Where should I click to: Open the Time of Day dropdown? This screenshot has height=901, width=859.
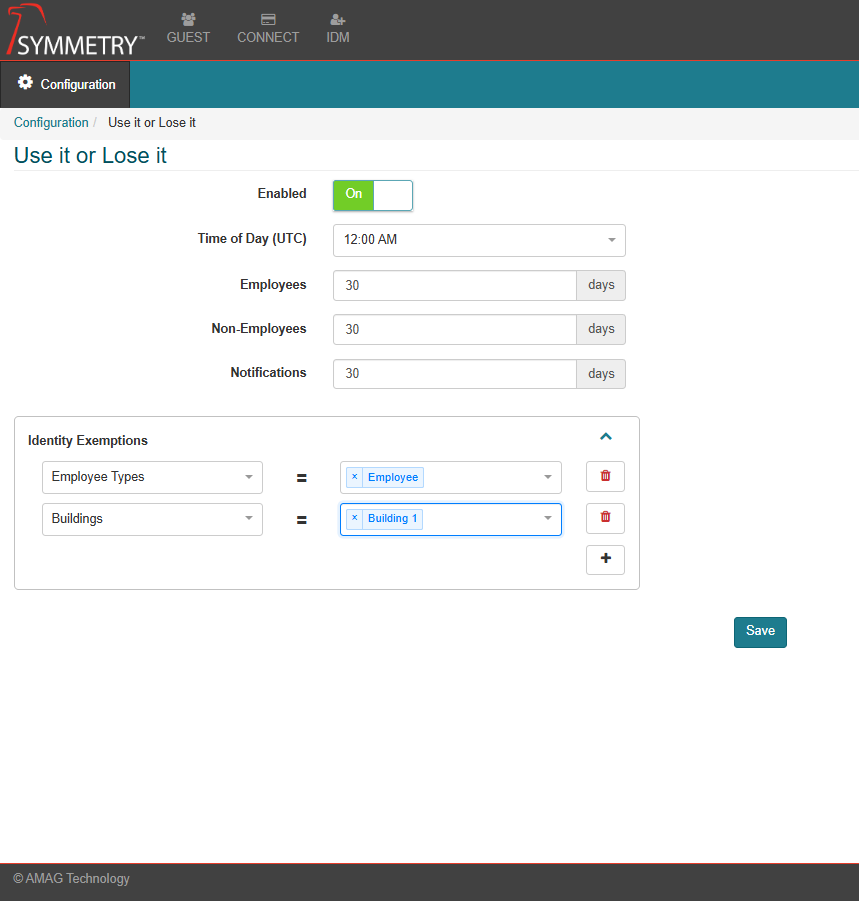[479, 240]
